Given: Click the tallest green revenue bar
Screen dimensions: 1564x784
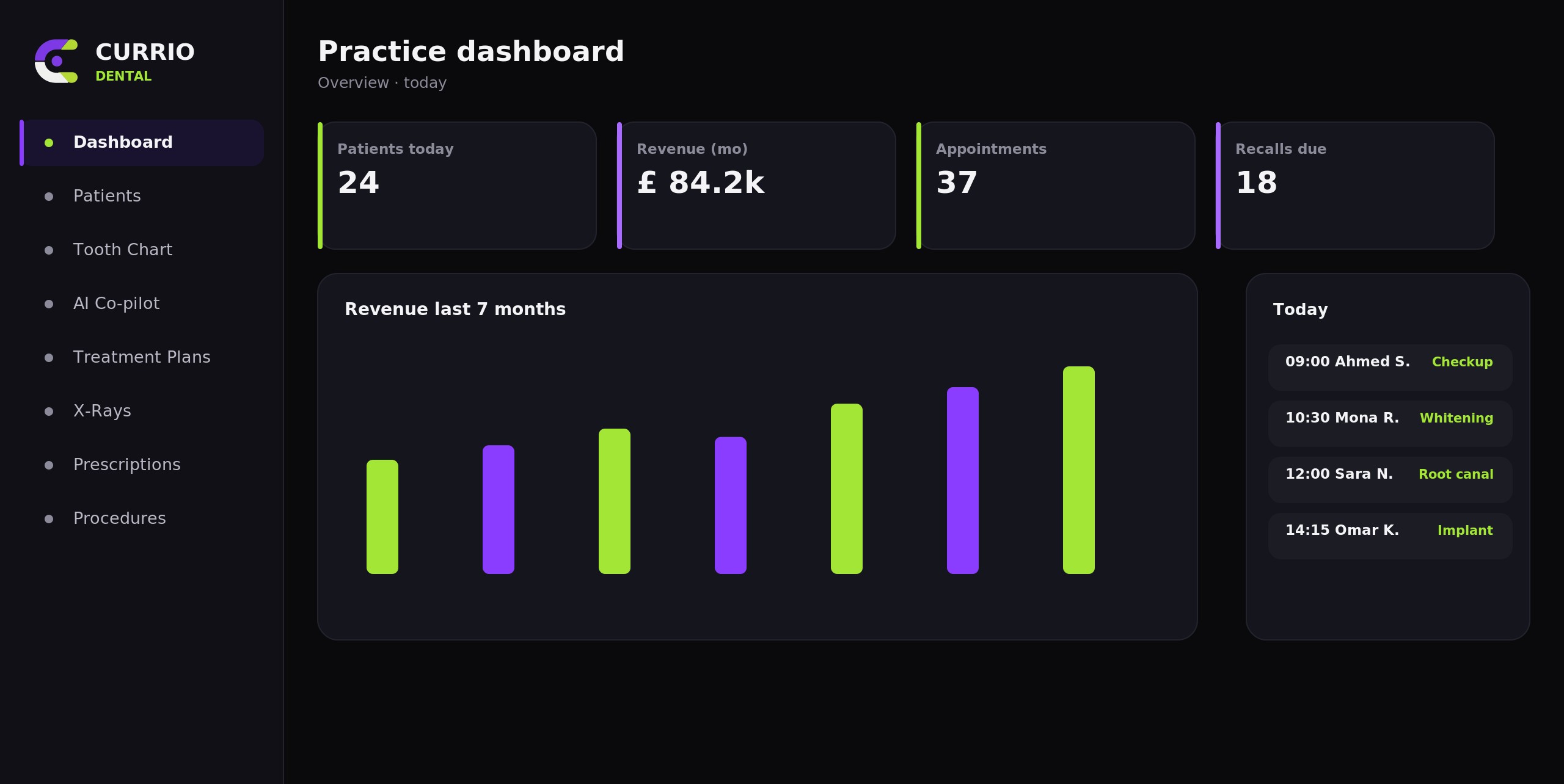Looking at the screenshot, I should tap(1079, 470).
